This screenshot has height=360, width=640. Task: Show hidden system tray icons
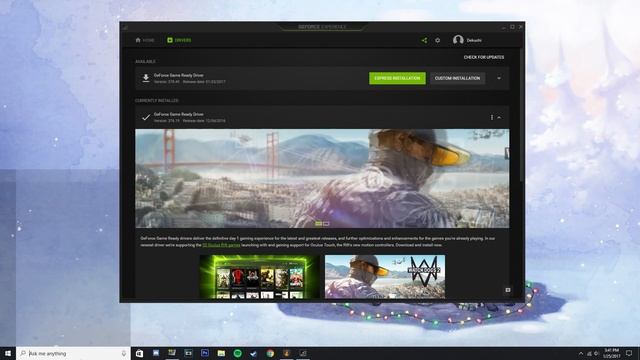pos(580,353)
